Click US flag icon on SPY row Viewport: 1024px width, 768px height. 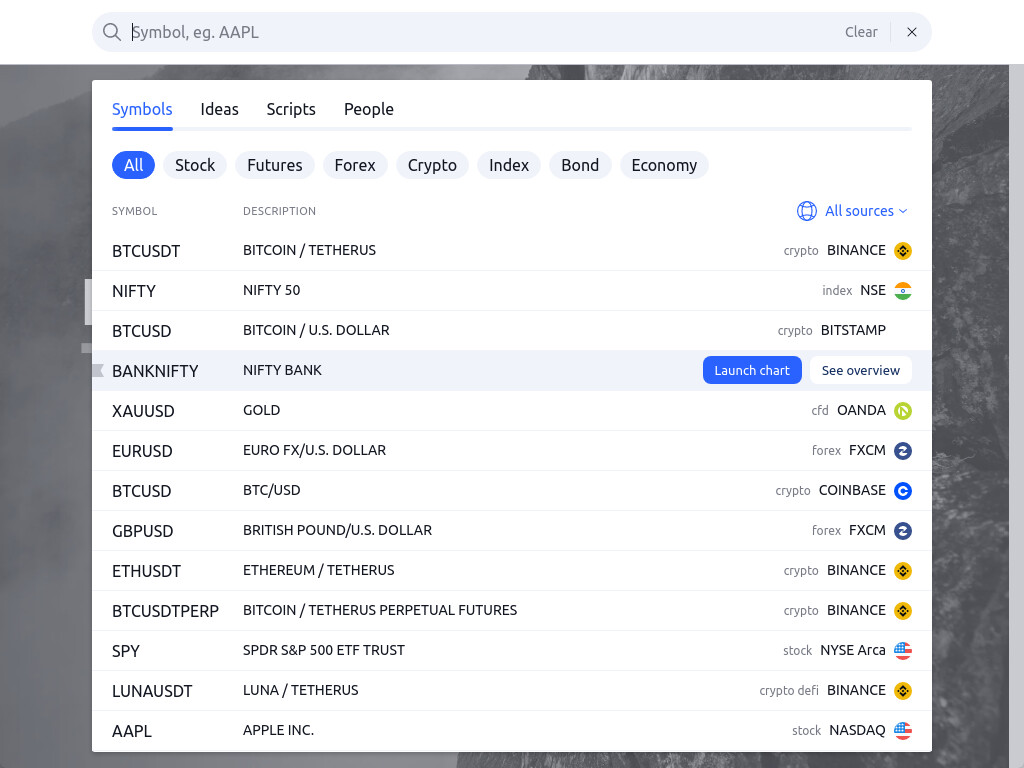[903, 650]
